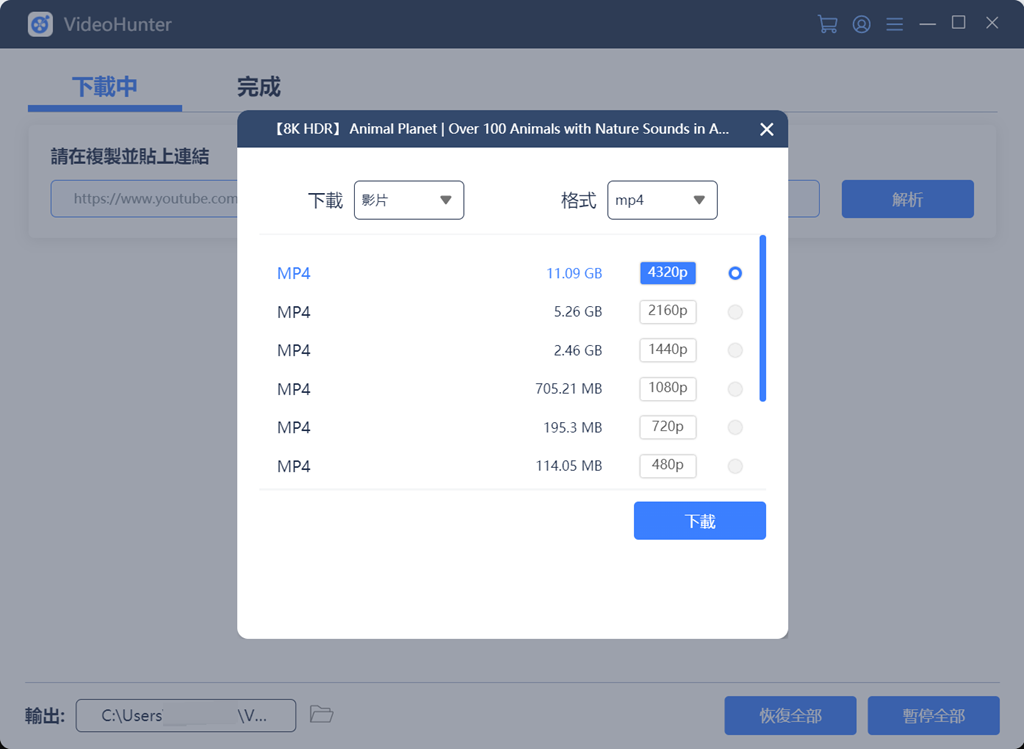Screen dimensions: 1024x749
Task: Select the 720p radio button
Action: [x=735, y=427]
